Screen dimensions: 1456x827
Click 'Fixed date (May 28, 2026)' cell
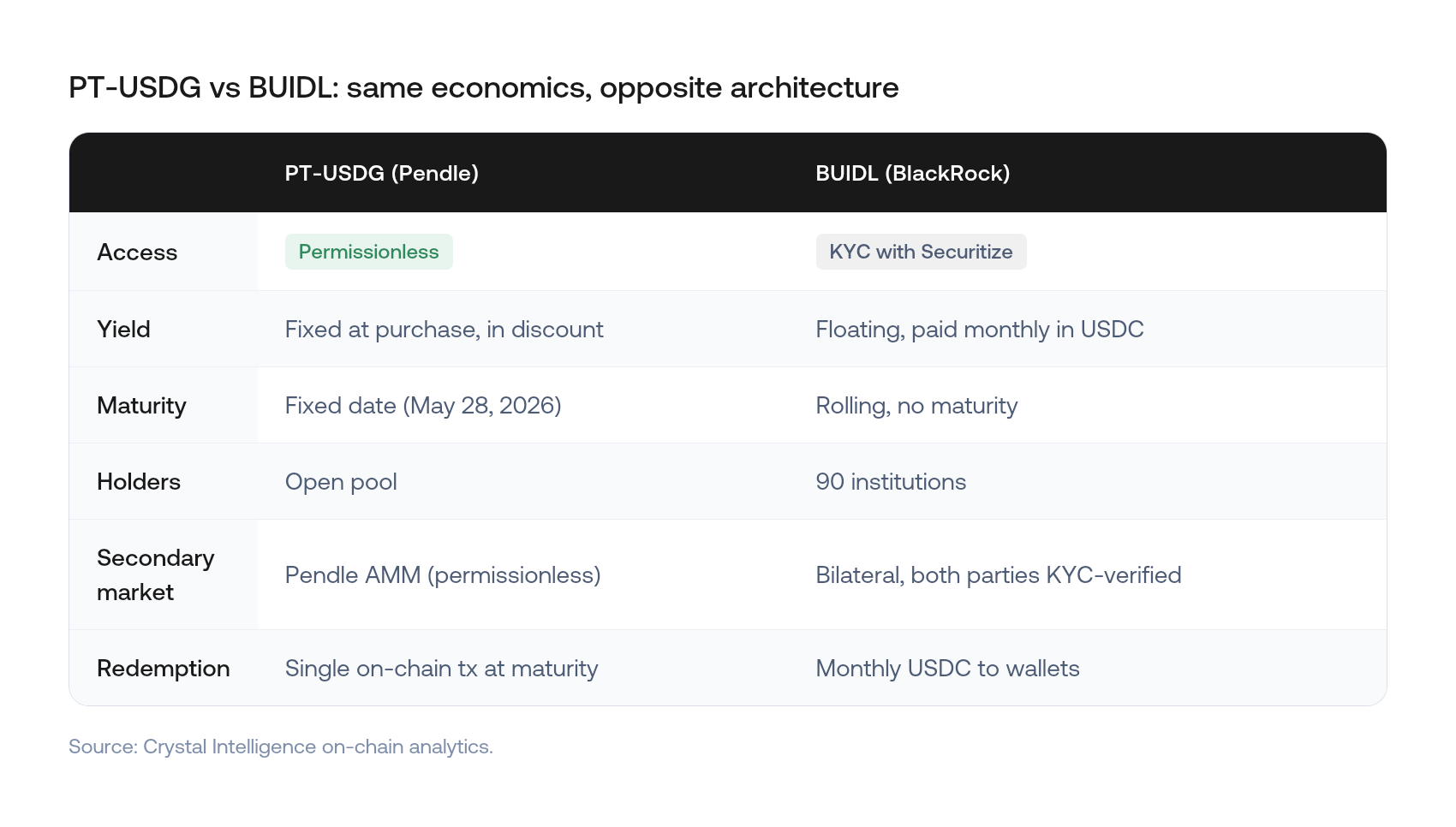click(423, 406)
